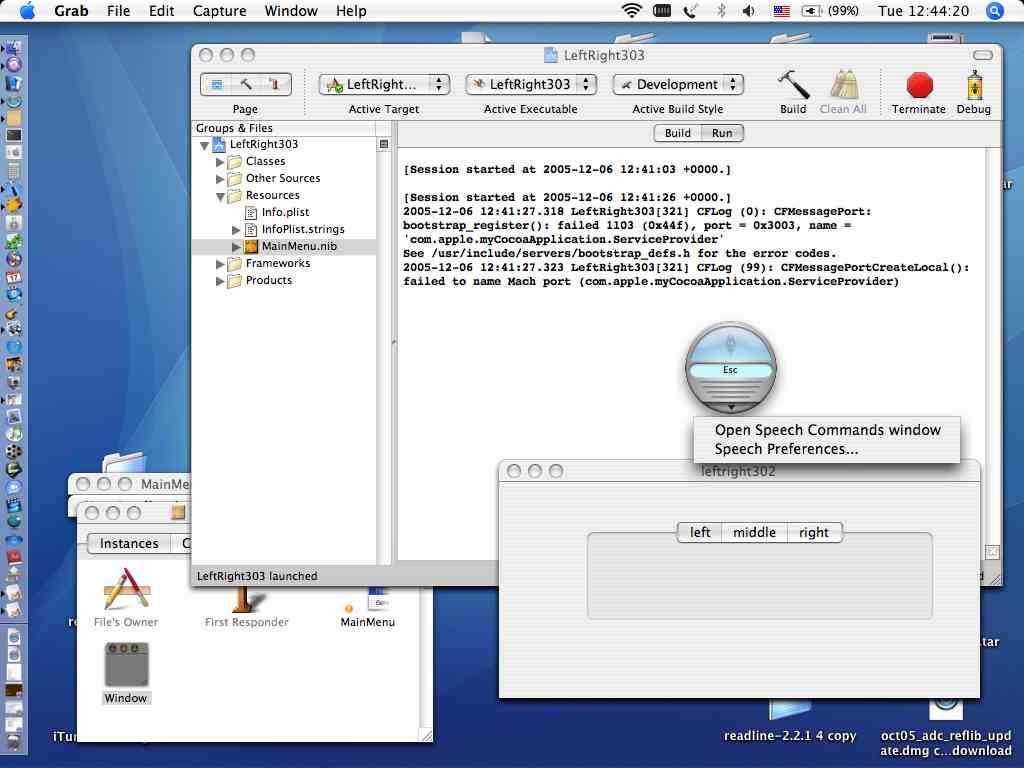1024x768 pixels.
Task: Open the File menu
Action: click(118, 11)
